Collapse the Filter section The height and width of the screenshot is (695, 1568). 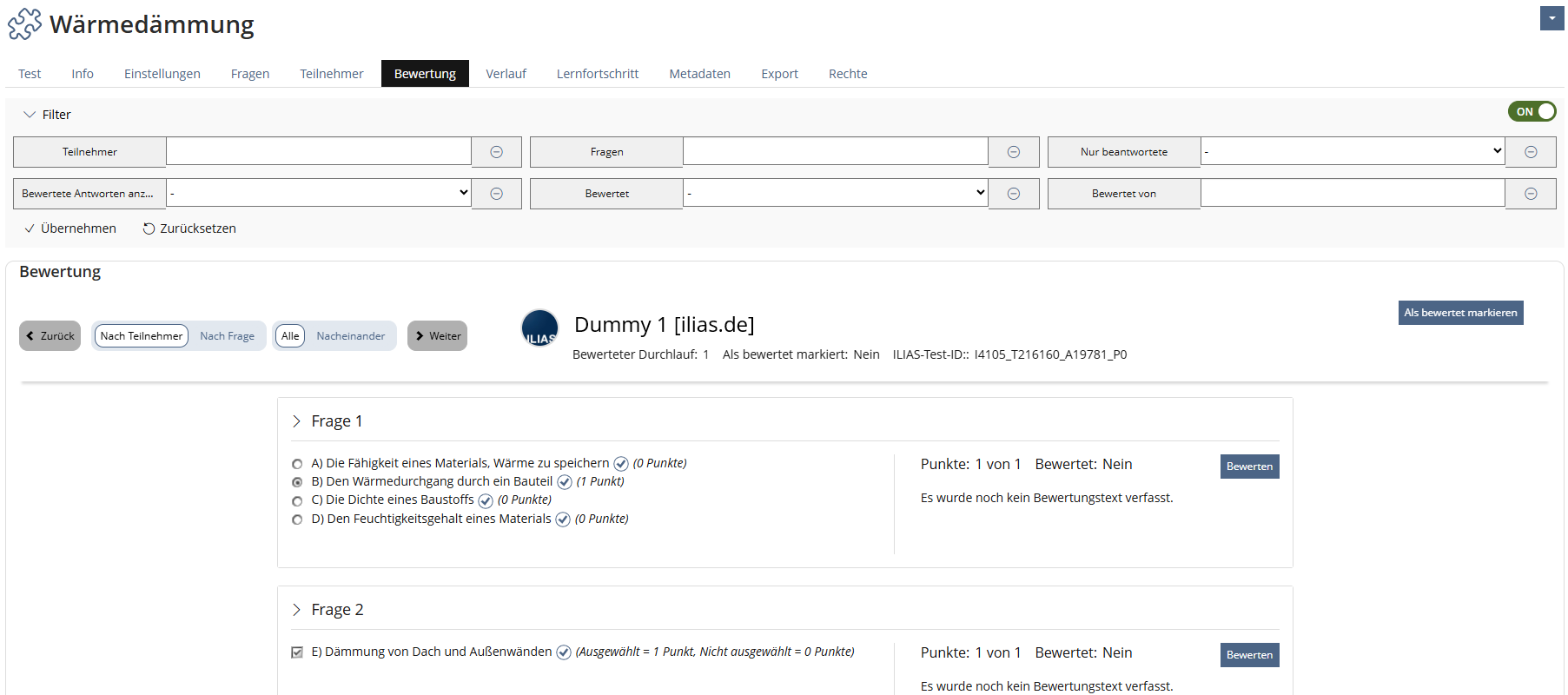[48, 115]
